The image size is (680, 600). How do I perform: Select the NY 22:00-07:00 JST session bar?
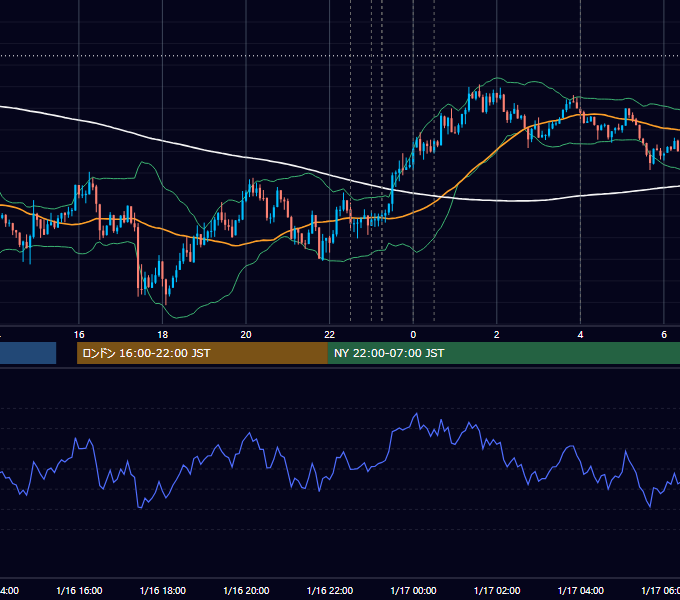[503, 353]
